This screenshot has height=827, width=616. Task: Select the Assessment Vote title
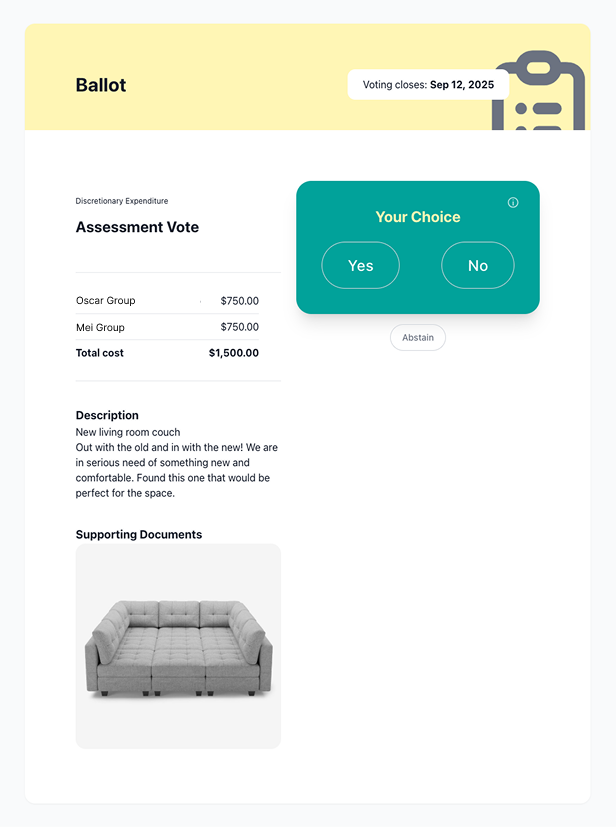coord(137,227)
